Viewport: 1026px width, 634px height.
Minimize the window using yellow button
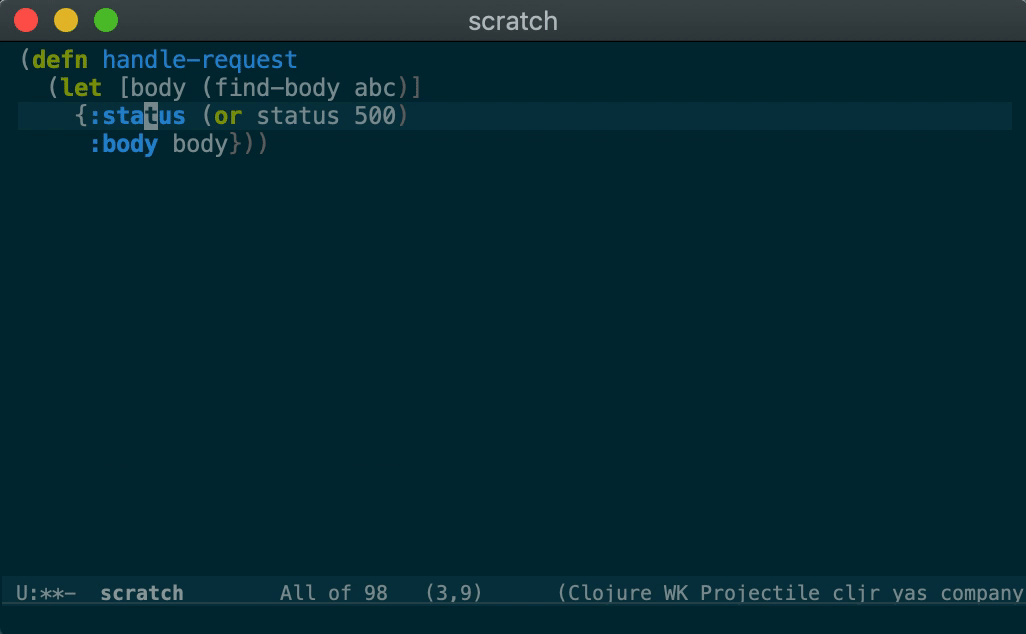(x=66, y=20)
